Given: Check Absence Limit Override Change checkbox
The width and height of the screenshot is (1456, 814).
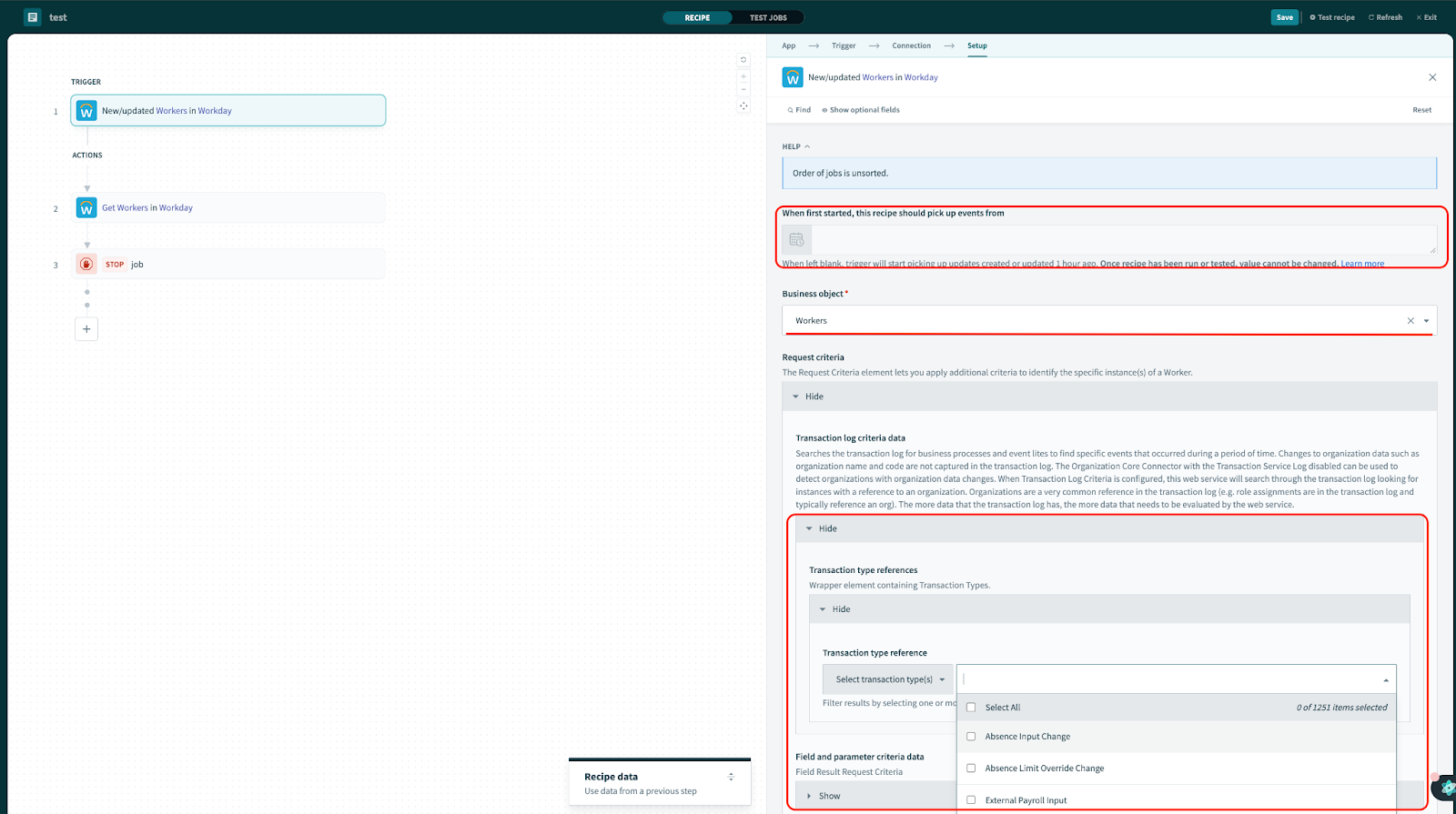Looking at the screenshot, I should pos(971,769).
